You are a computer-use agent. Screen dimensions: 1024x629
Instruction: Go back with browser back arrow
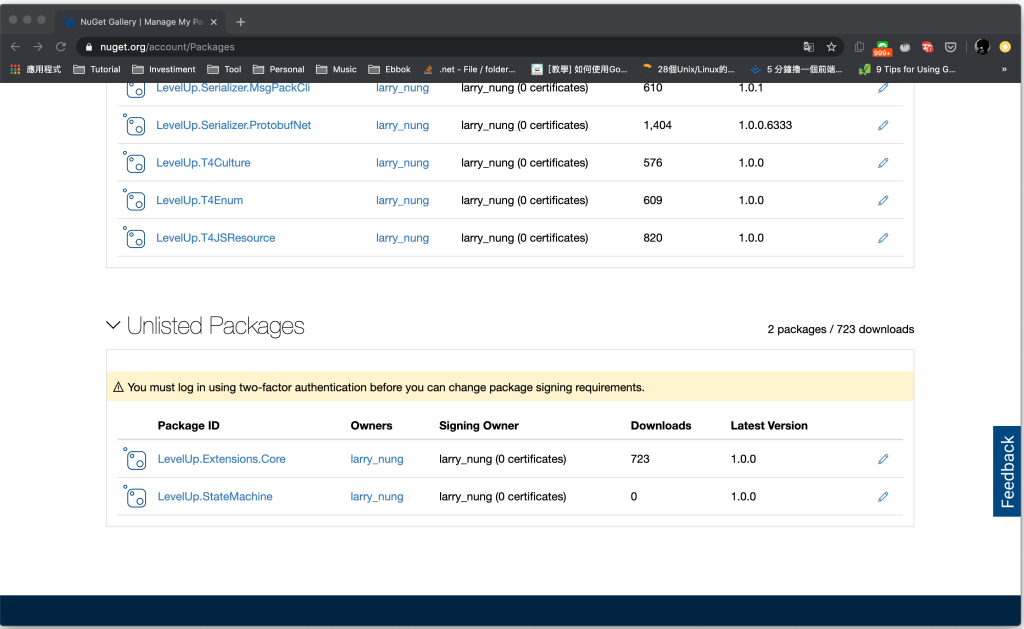(16, 46)
